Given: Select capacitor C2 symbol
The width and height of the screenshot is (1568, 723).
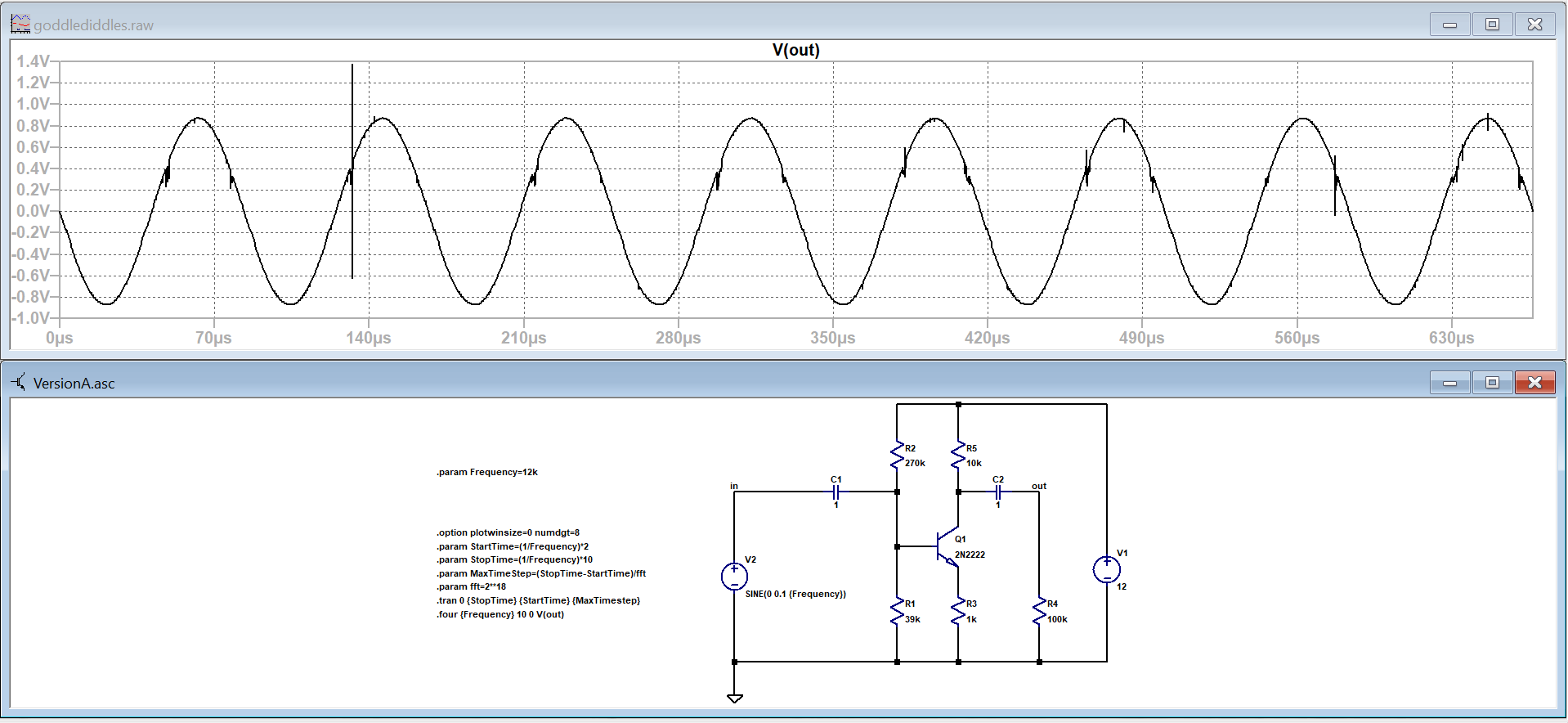Looking at the screenshot, I should pyautogui.click(x=997, y=492).
